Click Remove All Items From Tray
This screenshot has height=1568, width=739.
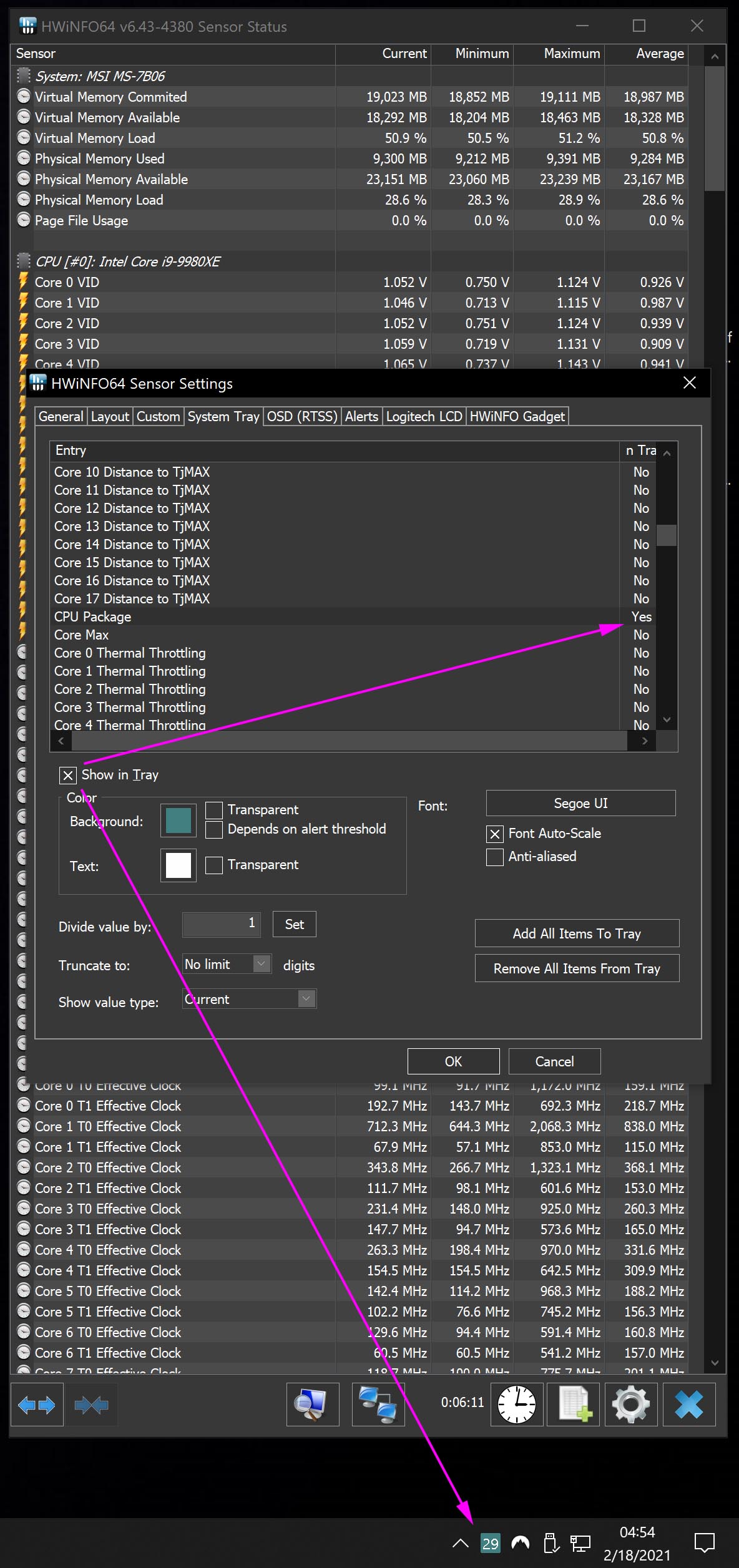577,968
